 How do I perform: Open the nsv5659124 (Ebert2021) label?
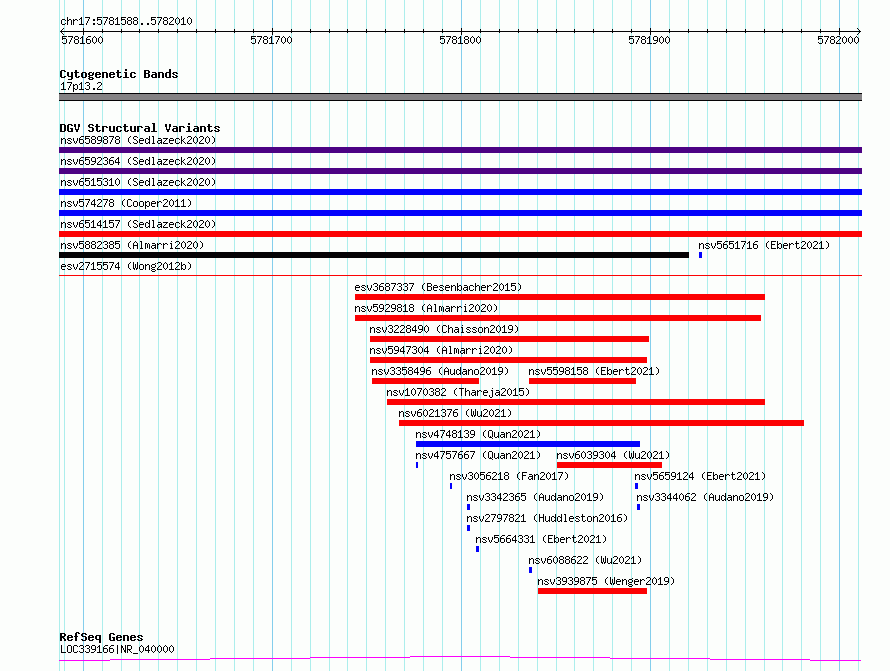[x=700, y=476]
